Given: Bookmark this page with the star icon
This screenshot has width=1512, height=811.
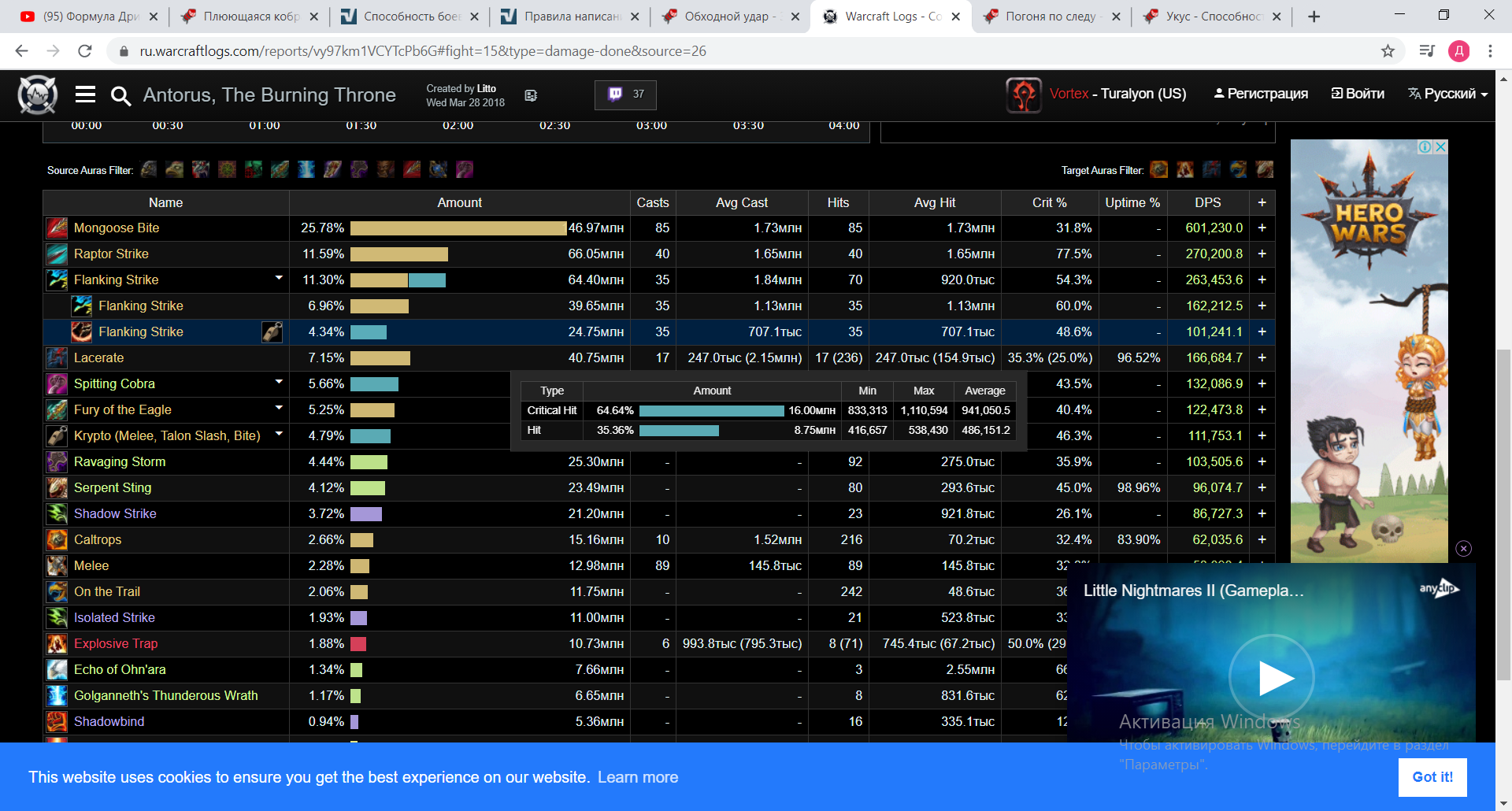Looking at the screenshot, I should coord(1388,51).
